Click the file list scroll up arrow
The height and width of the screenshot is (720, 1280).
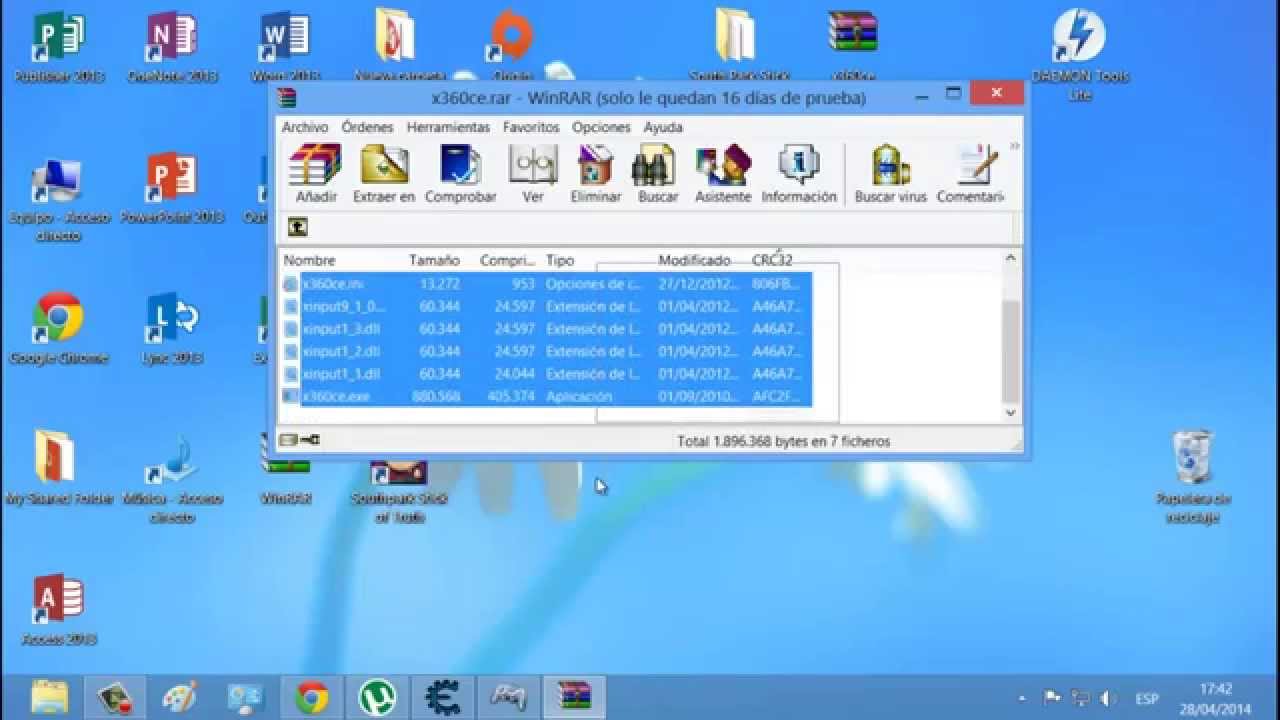click(1010, 258)
